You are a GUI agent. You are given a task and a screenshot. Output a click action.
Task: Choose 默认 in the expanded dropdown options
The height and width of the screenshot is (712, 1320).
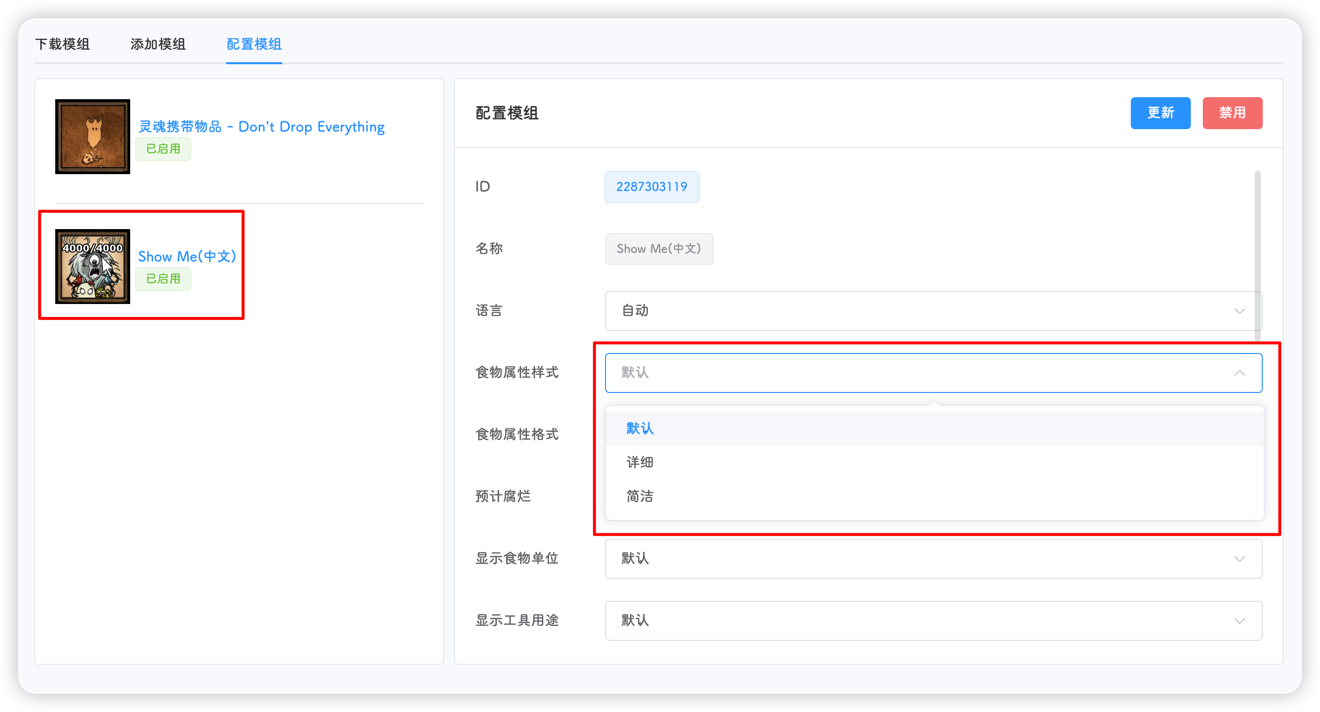tap(640, 427)
